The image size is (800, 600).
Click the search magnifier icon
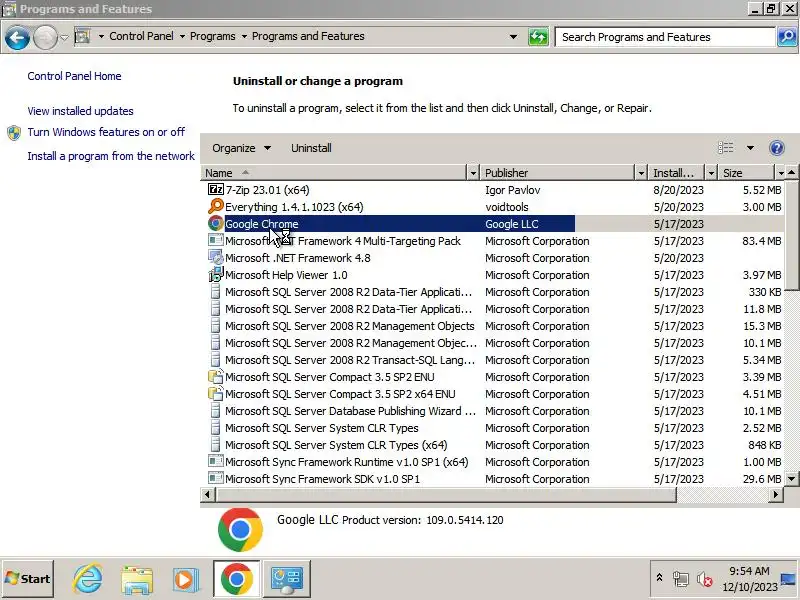(787, 37)
